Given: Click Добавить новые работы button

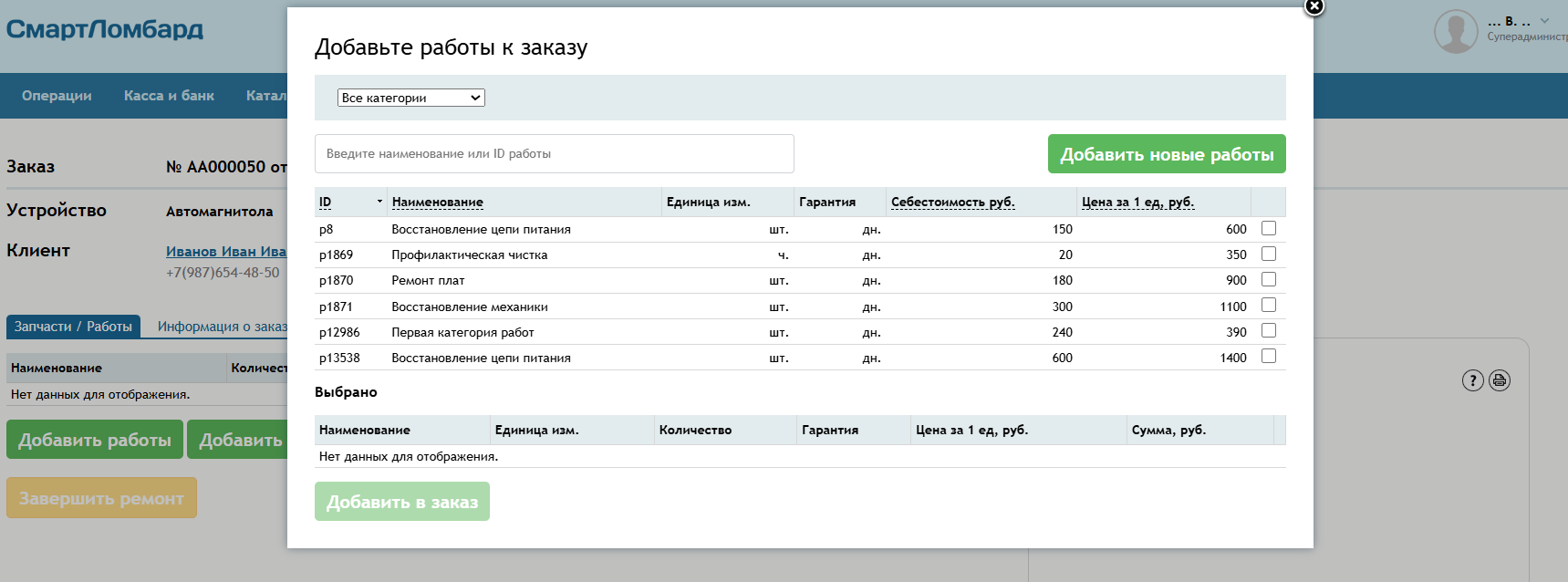Looking at the screenshot, I should click(x=1167, y=154).
